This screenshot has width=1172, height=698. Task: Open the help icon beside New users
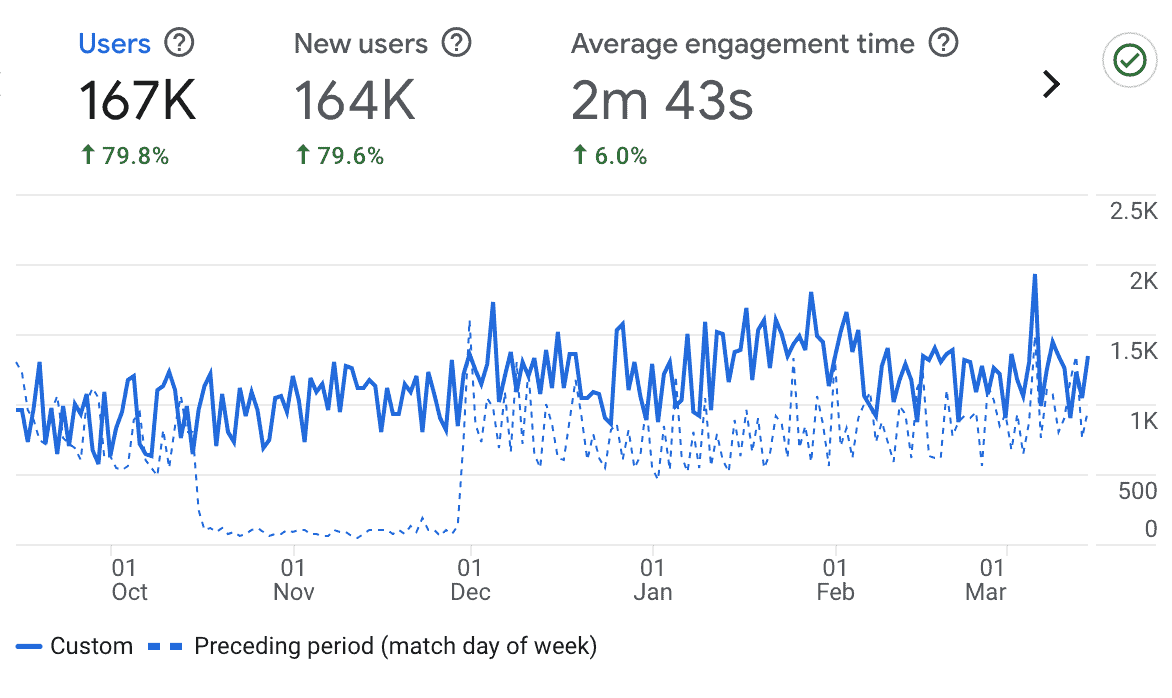[456, 43]
